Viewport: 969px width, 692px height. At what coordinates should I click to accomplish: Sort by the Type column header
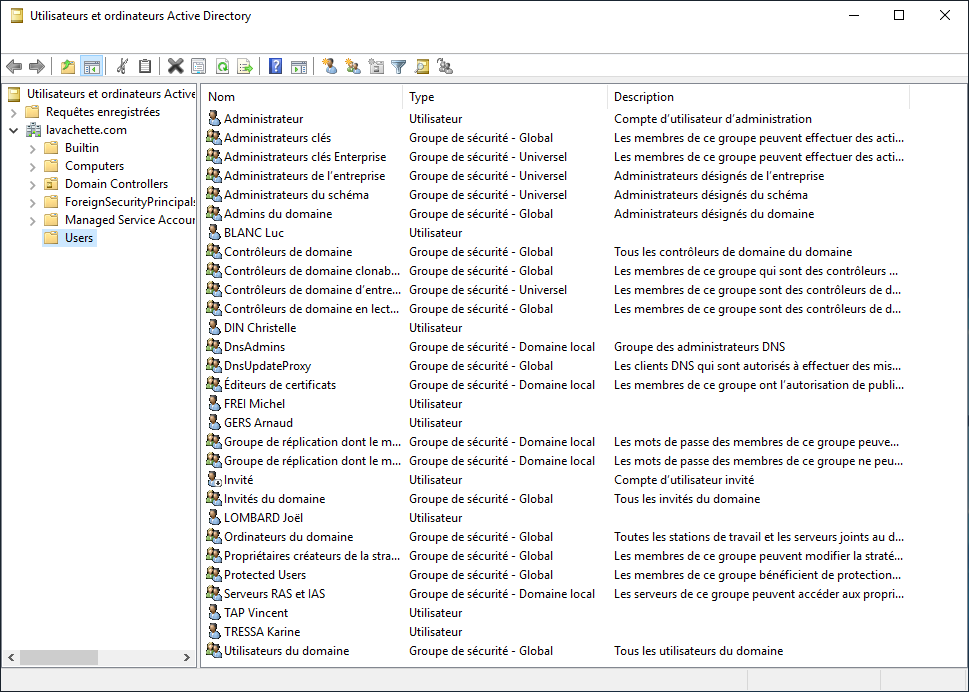(506, 97)
